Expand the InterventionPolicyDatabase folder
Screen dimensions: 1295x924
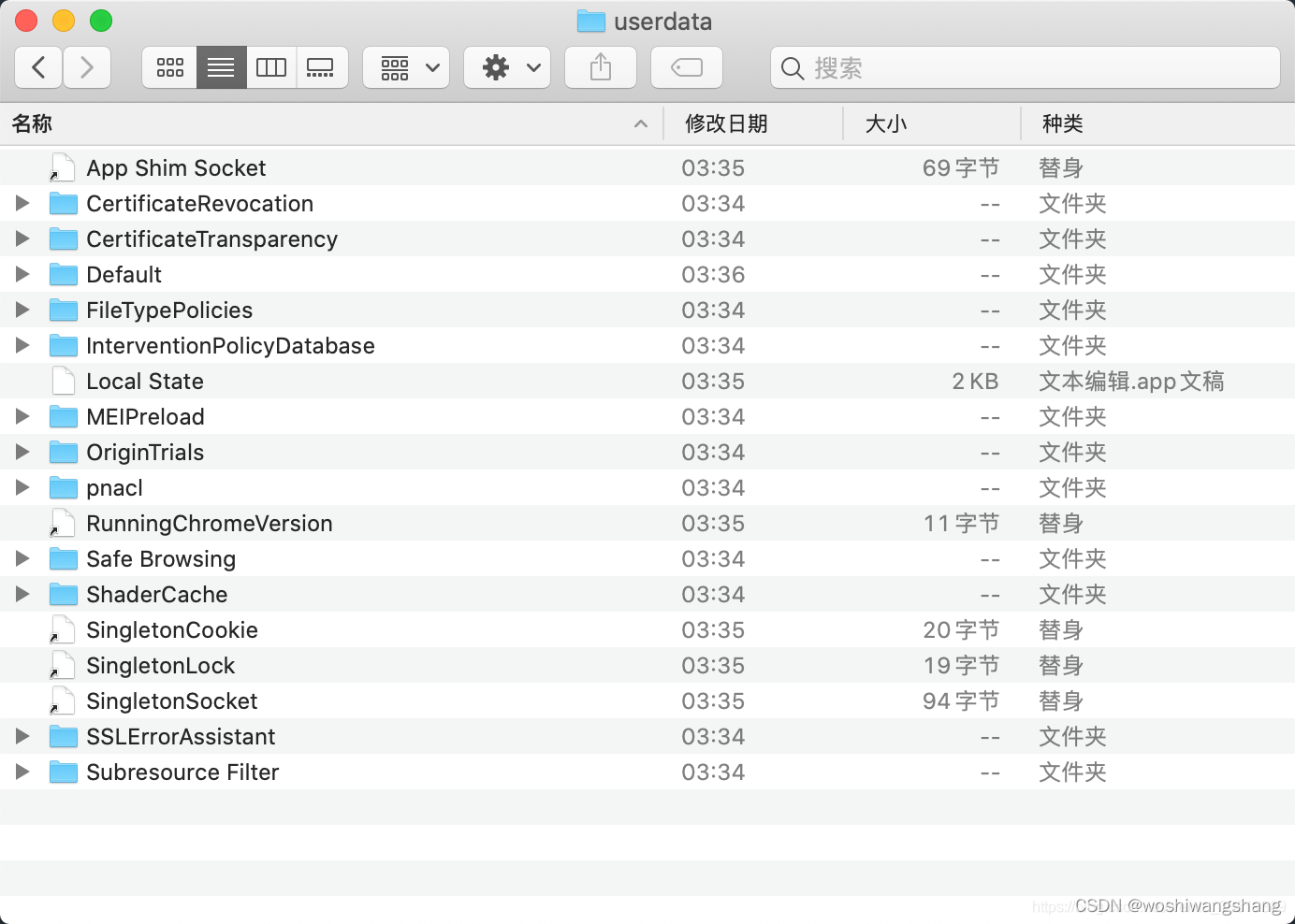click(22, 345)
